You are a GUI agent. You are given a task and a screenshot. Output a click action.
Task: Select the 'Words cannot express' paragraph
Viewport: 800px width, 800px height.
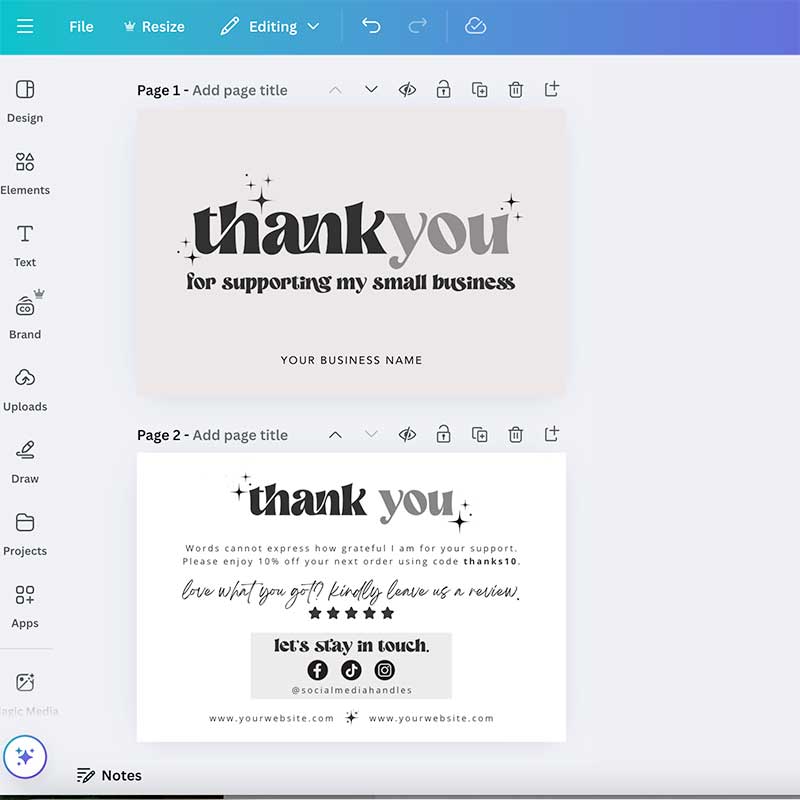(x=351, y=555)
